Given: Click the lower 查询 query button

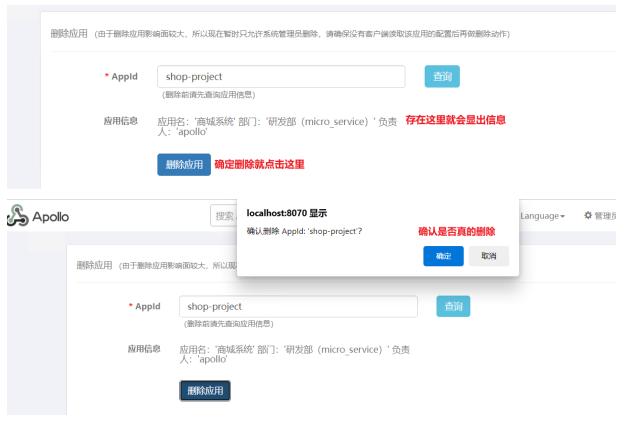Looking at the screenshot, I should click(453, 306).
